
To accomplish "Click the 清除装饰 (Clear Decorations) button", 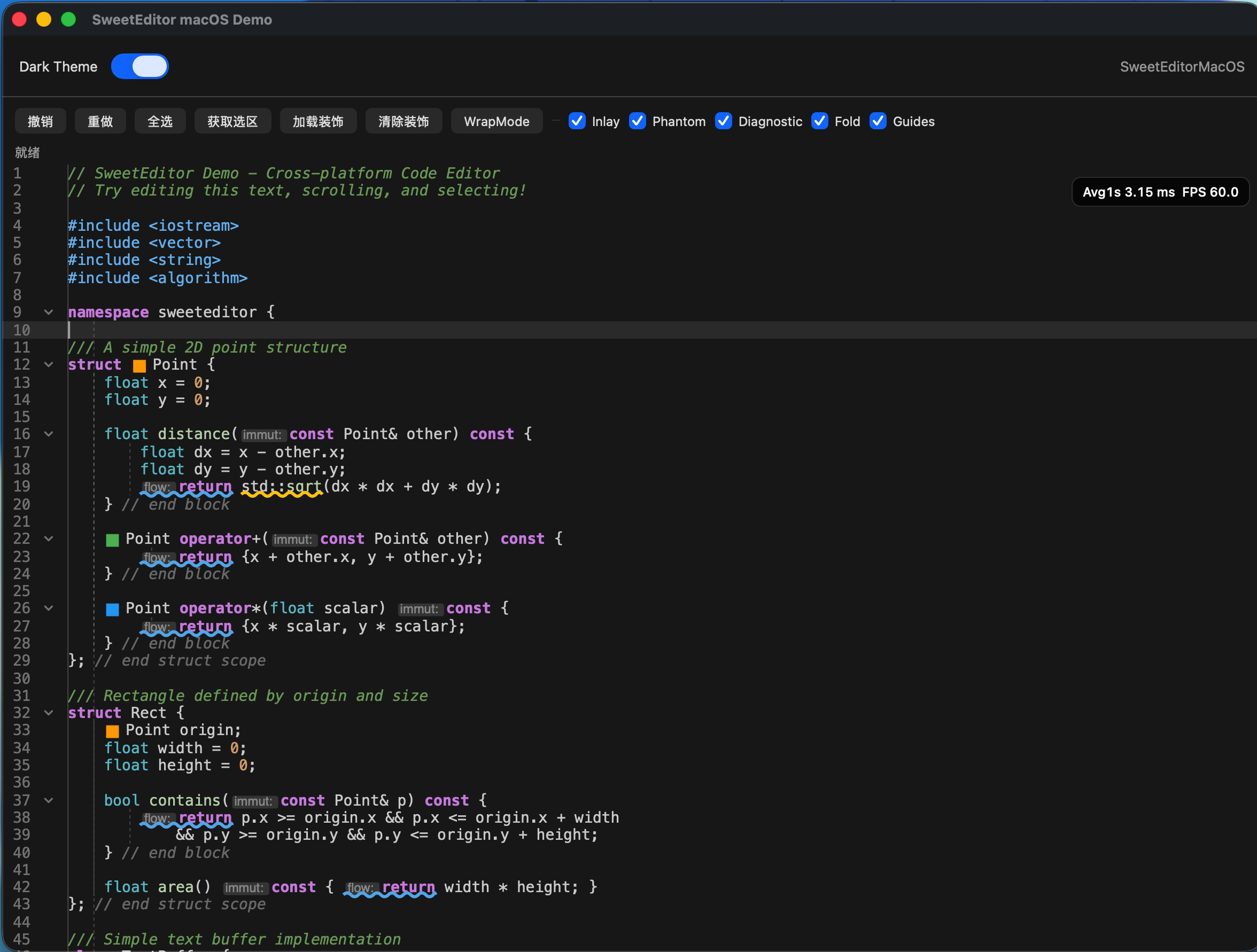I will (404, 122).
